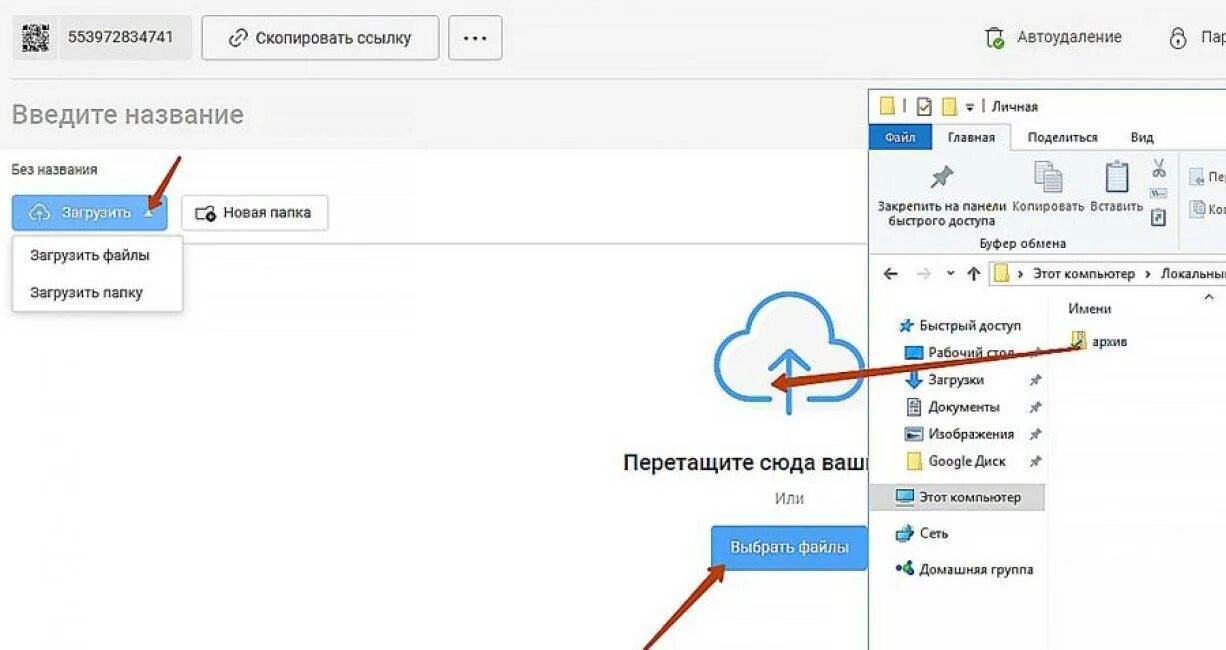Click the properties checkmark icon in Explorer title bar
Screen dimensions: 1226x650
coord(924,106)
